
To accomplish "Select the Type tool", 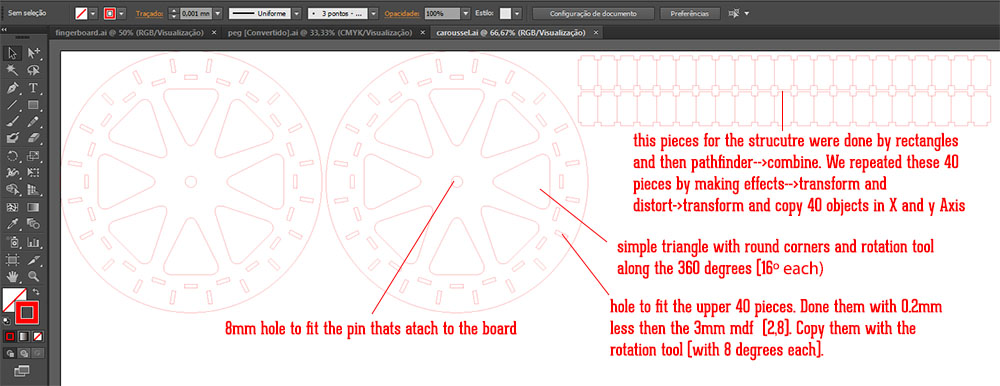I will (33, 87).
